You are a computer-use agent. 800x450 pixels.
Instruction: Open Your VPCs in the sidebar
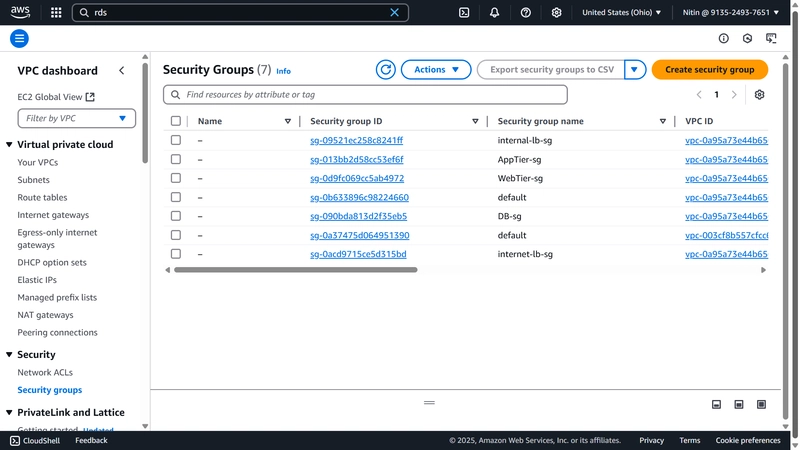point(38,162)
